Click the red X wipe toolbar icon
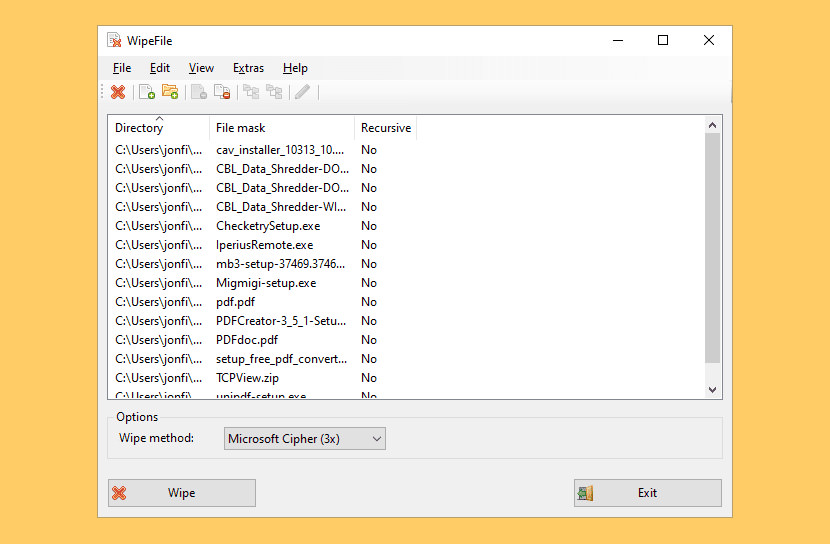The height and width of the screenshot is (544, 830). click(118, 92)
